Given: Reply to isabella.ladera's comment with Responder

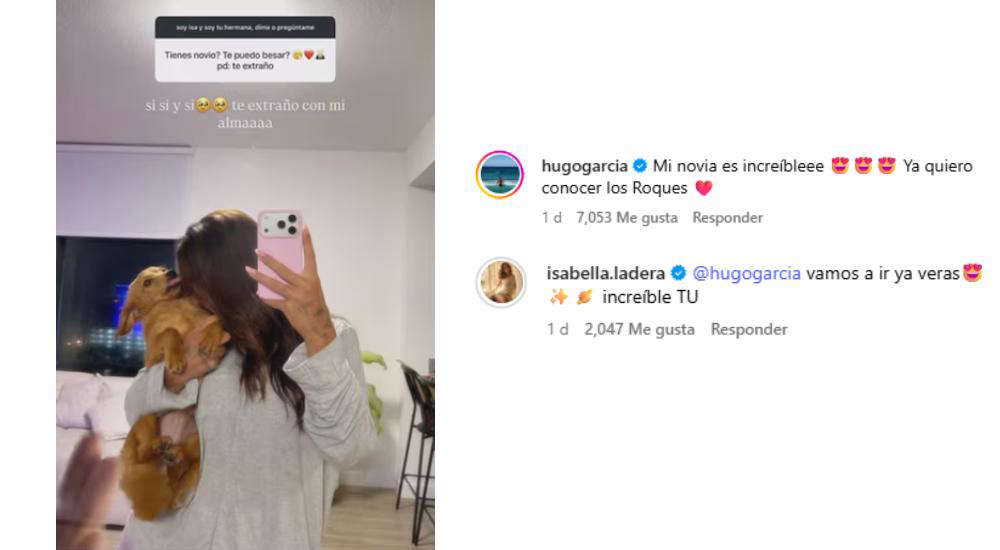Looking at the screenshot, I should 749,329.
